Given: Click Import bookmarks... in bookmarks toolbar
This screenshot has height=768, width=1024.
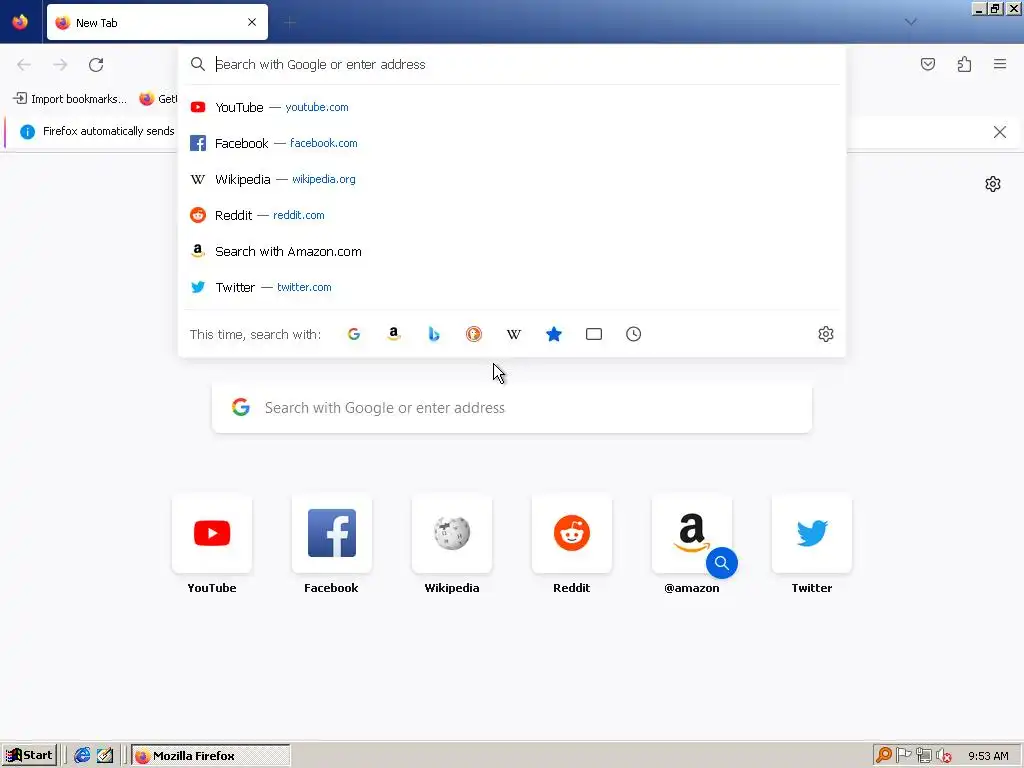Looking at the screenshot, I should point(70,99).
